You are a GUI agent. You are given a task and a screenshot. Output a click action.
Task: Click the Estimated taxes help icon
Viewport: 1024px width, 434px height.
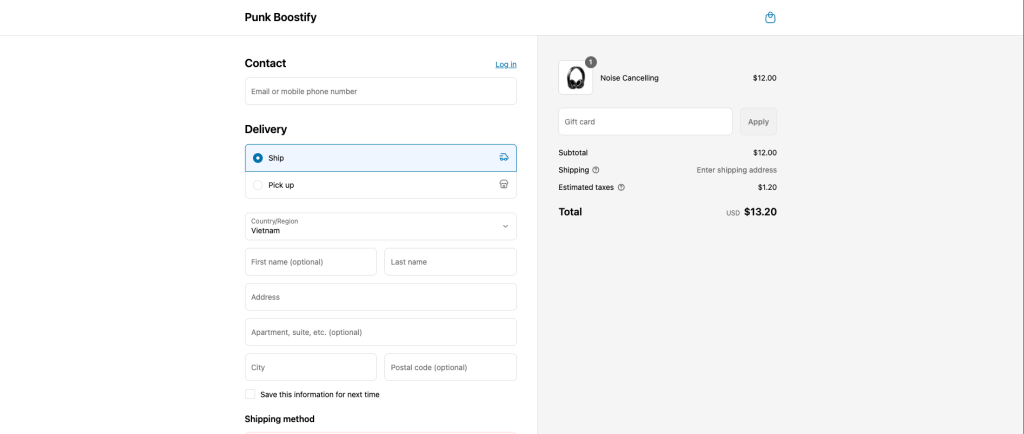(x=621, y=187)
